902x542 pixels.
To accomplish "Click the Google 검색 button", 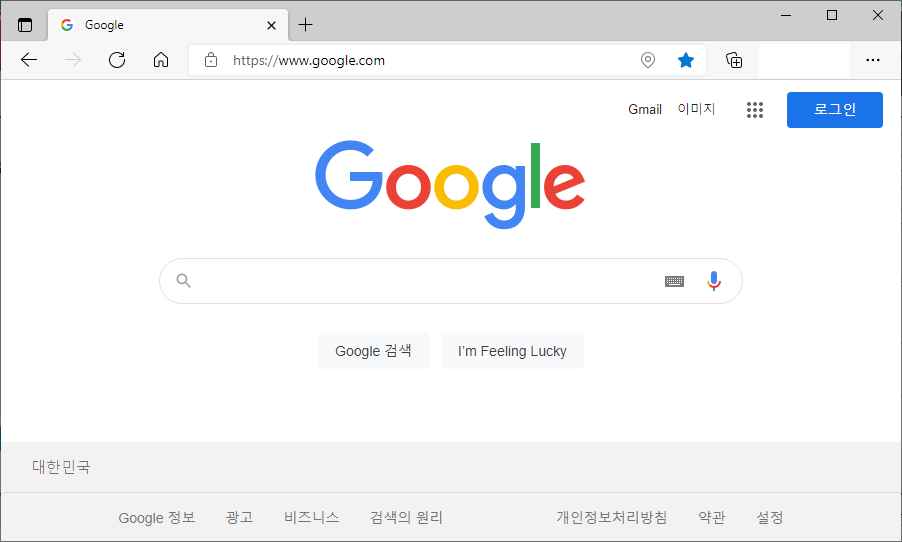I will [373, 351].
